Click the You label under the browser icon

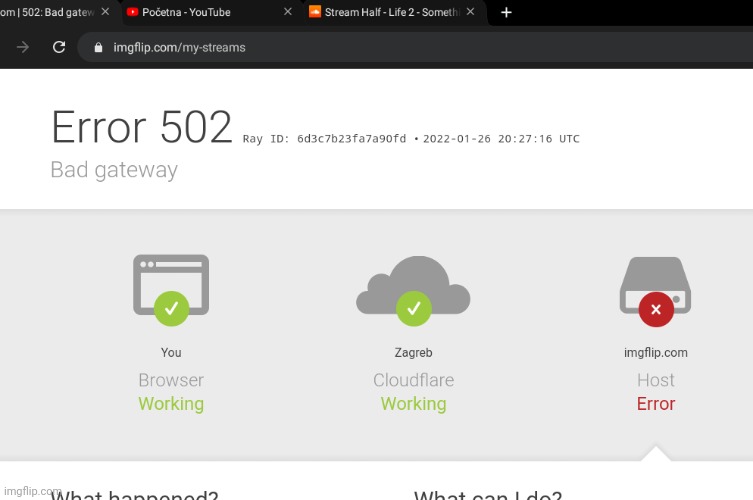tap(171, 353)
